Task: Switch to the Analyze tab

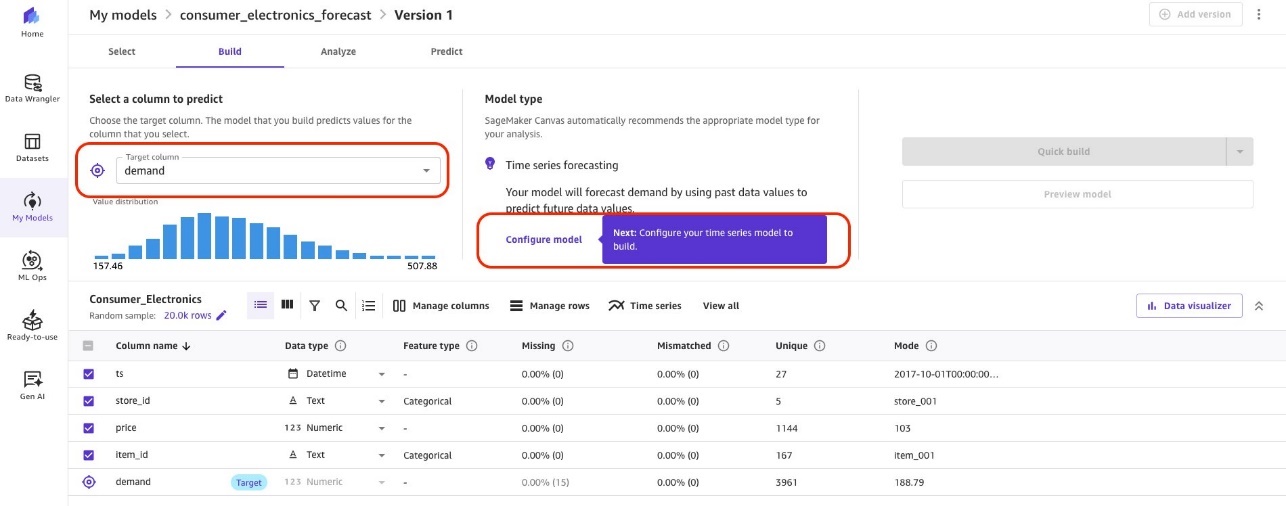Action: tap(338, 51)
